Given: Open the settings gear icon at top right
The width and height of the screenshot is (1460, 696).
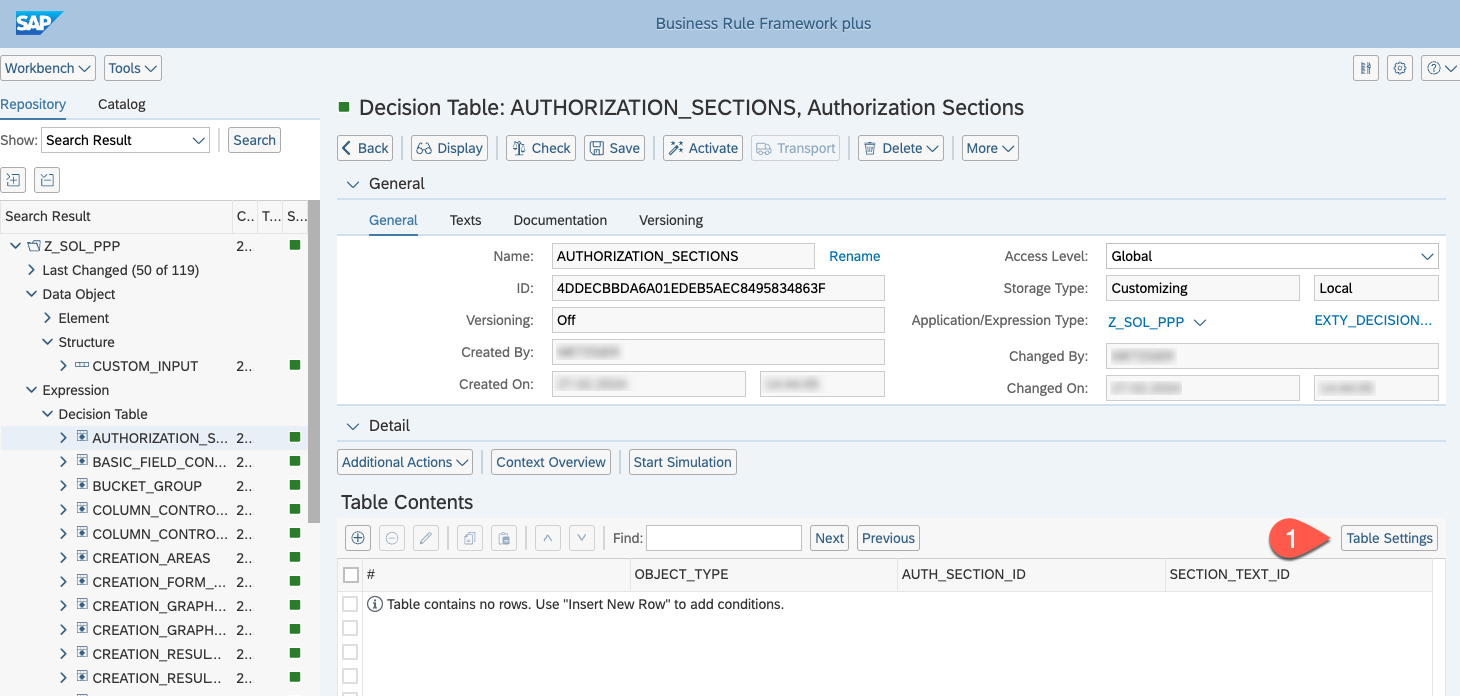Looking at the screenshot, I should (1400, 68).
